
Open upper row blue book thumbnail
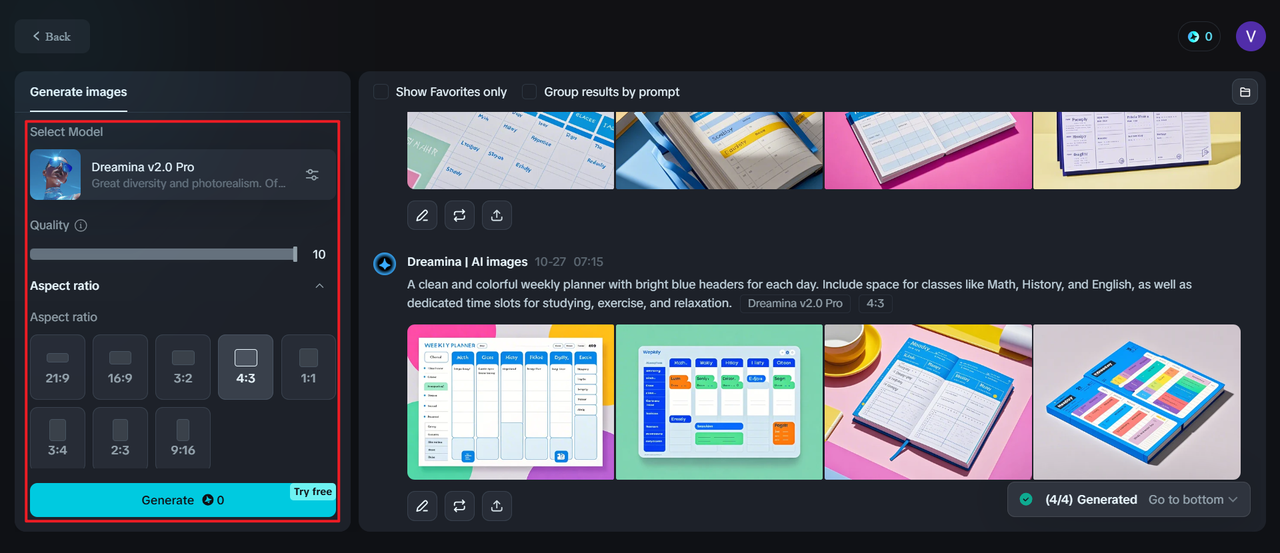pos(719,151)
